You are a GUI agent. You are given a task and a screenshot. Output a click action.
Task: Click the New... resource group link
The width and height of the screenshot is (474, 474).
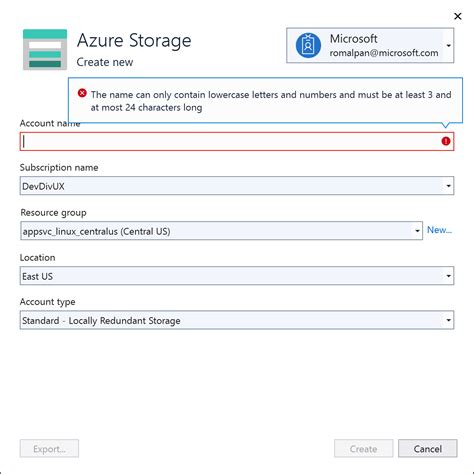[x=439, y=230]
